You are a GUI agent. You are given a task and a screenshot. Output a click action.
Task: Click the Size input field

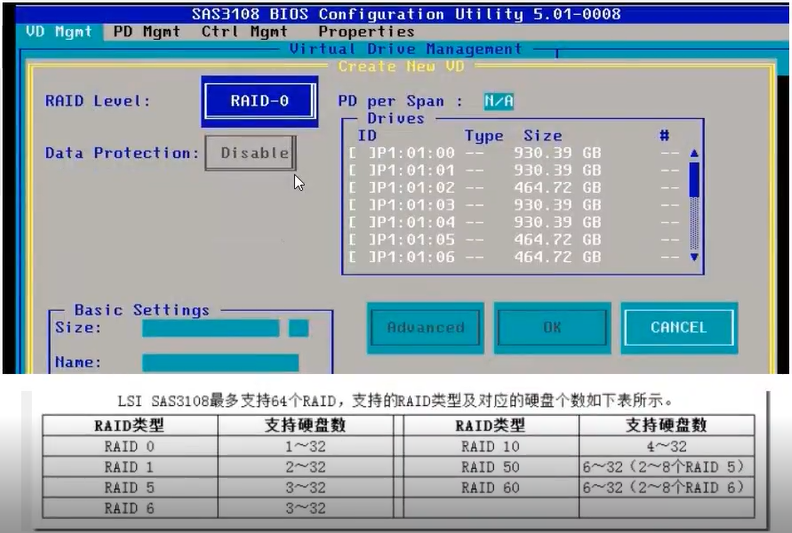211,328
